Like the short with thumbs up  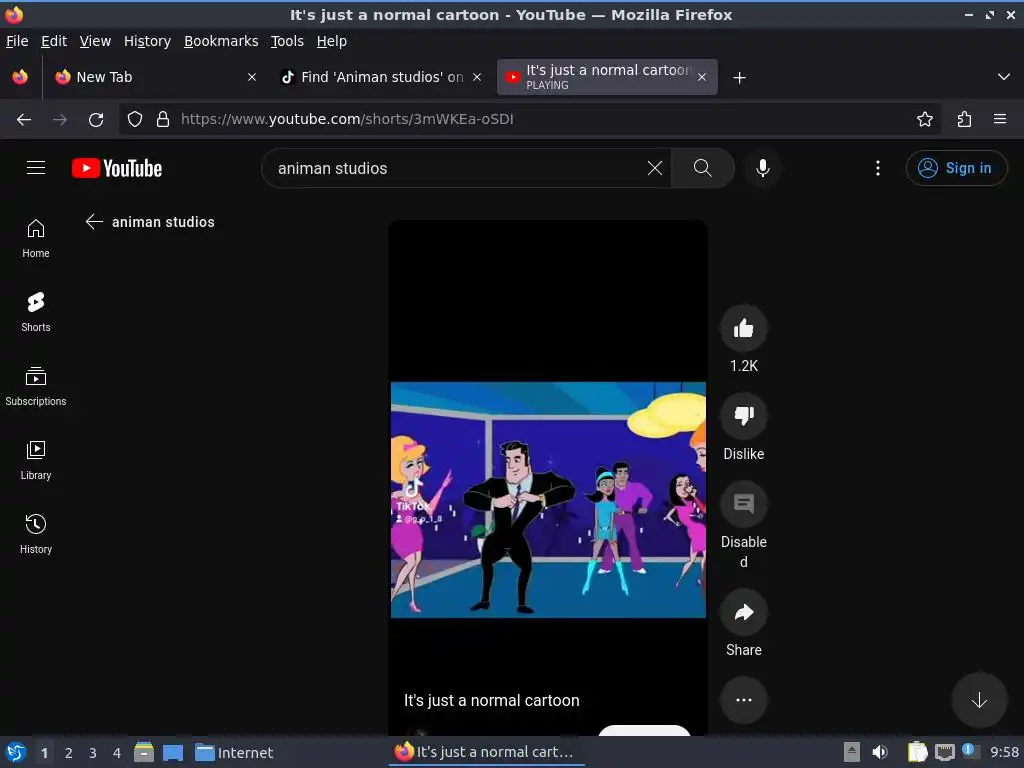tap(744, 328)
